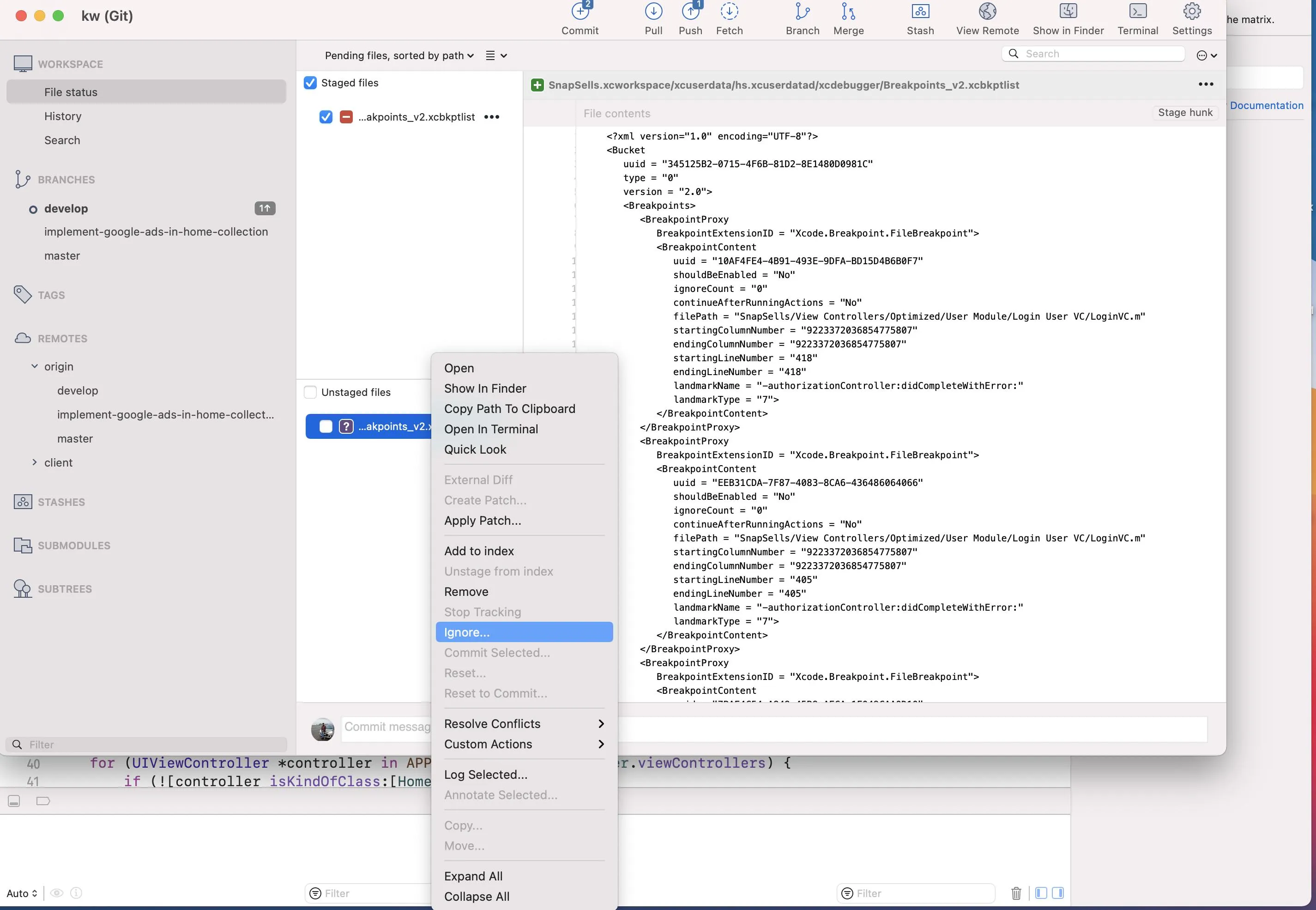
Task: Open History in the sidebar
Action: click(x=63, y=116)
